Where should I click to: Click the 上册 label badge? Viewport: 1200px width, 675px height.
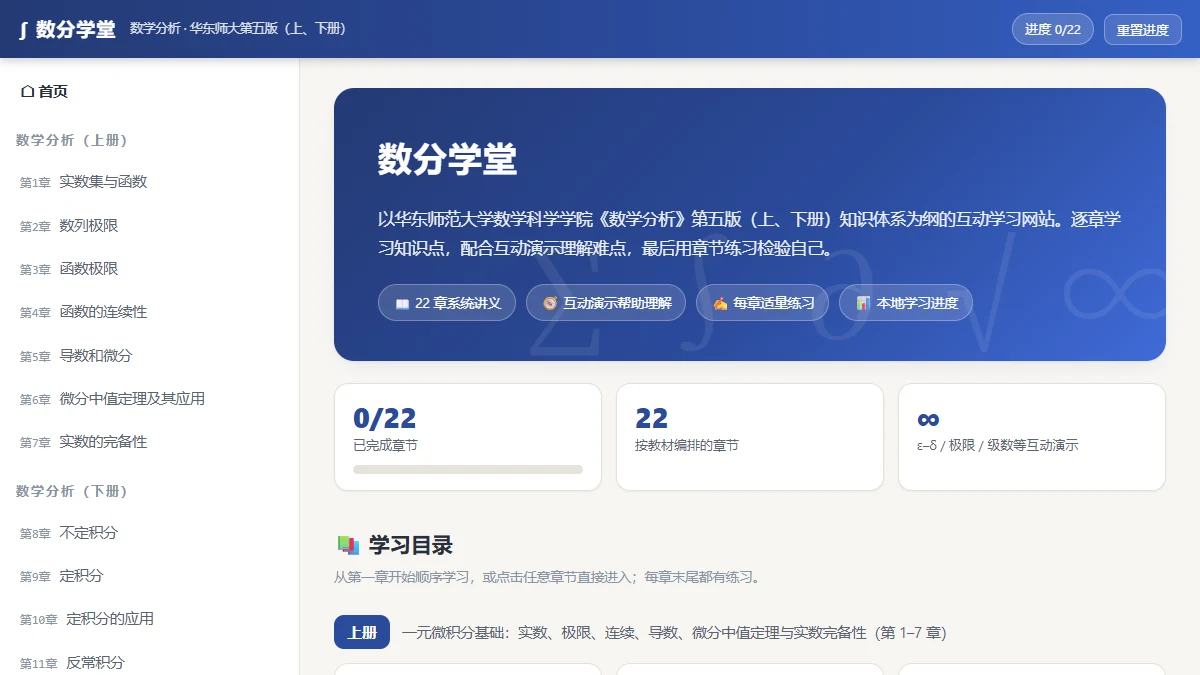tap(362, 633)
